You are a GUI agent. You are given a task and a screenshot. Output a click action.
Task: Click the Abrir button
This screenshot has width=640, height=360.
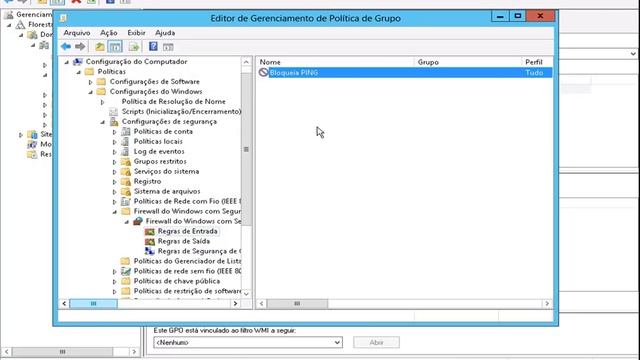[376, 342]
